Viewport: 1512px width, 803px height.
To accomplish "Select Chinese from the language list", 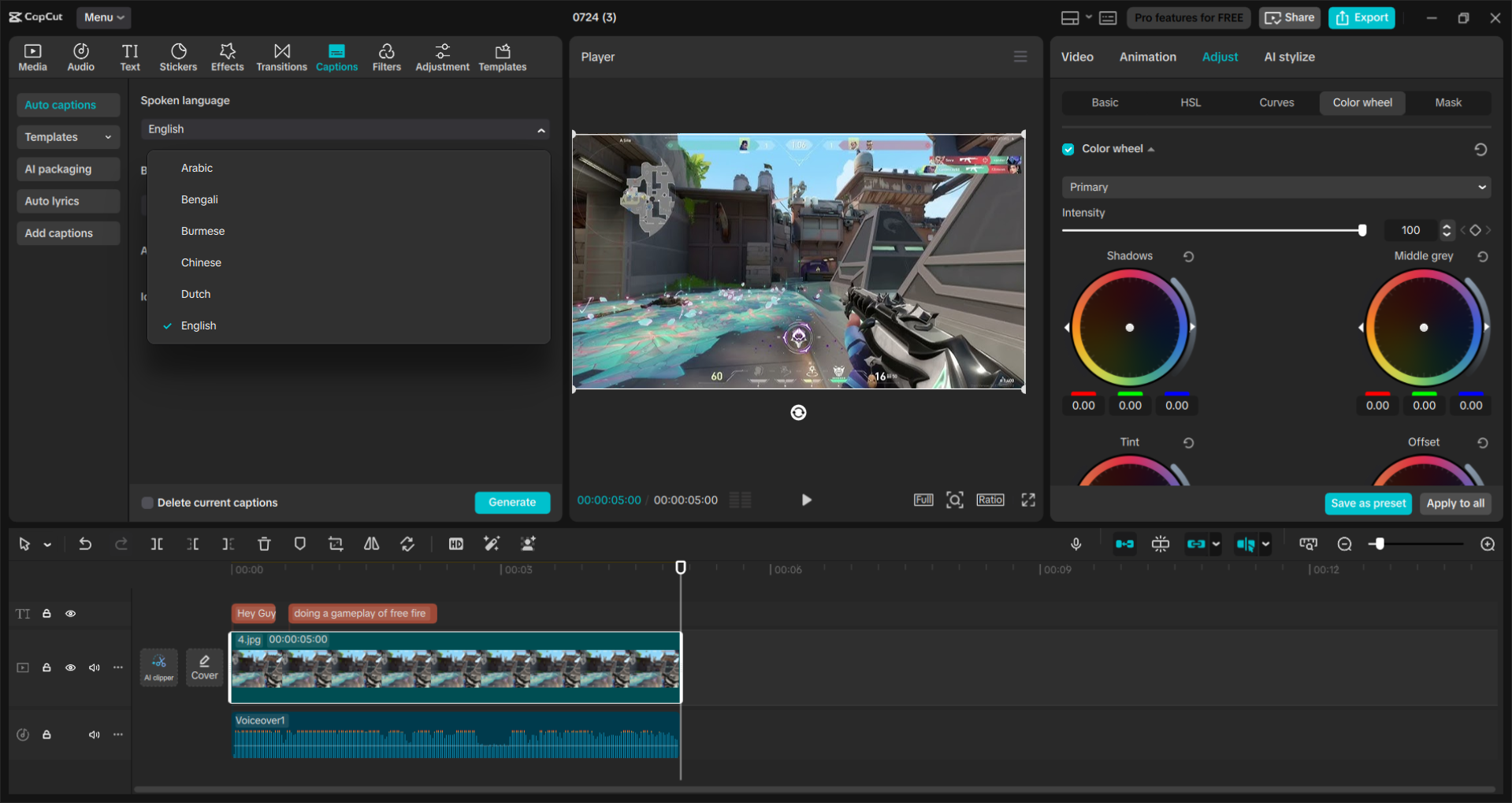I will click(201, 262).
